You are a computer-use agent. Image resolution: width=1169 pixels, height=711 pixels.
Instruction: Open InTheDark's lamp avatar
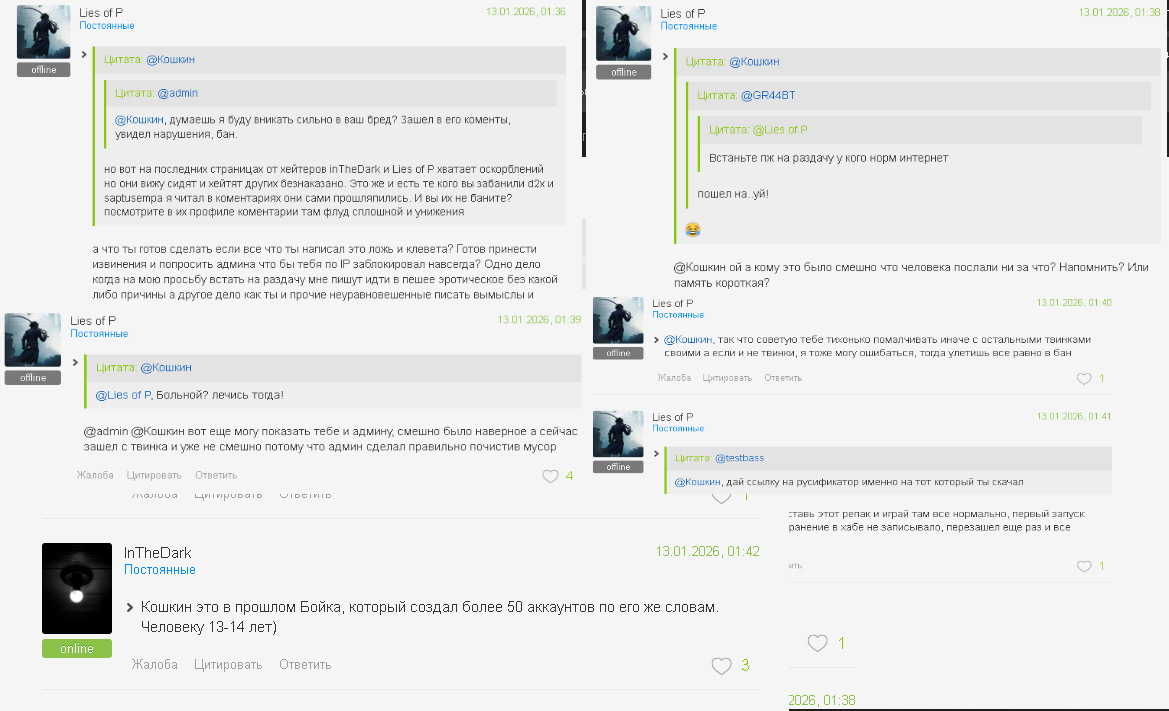tap(77, 589)
